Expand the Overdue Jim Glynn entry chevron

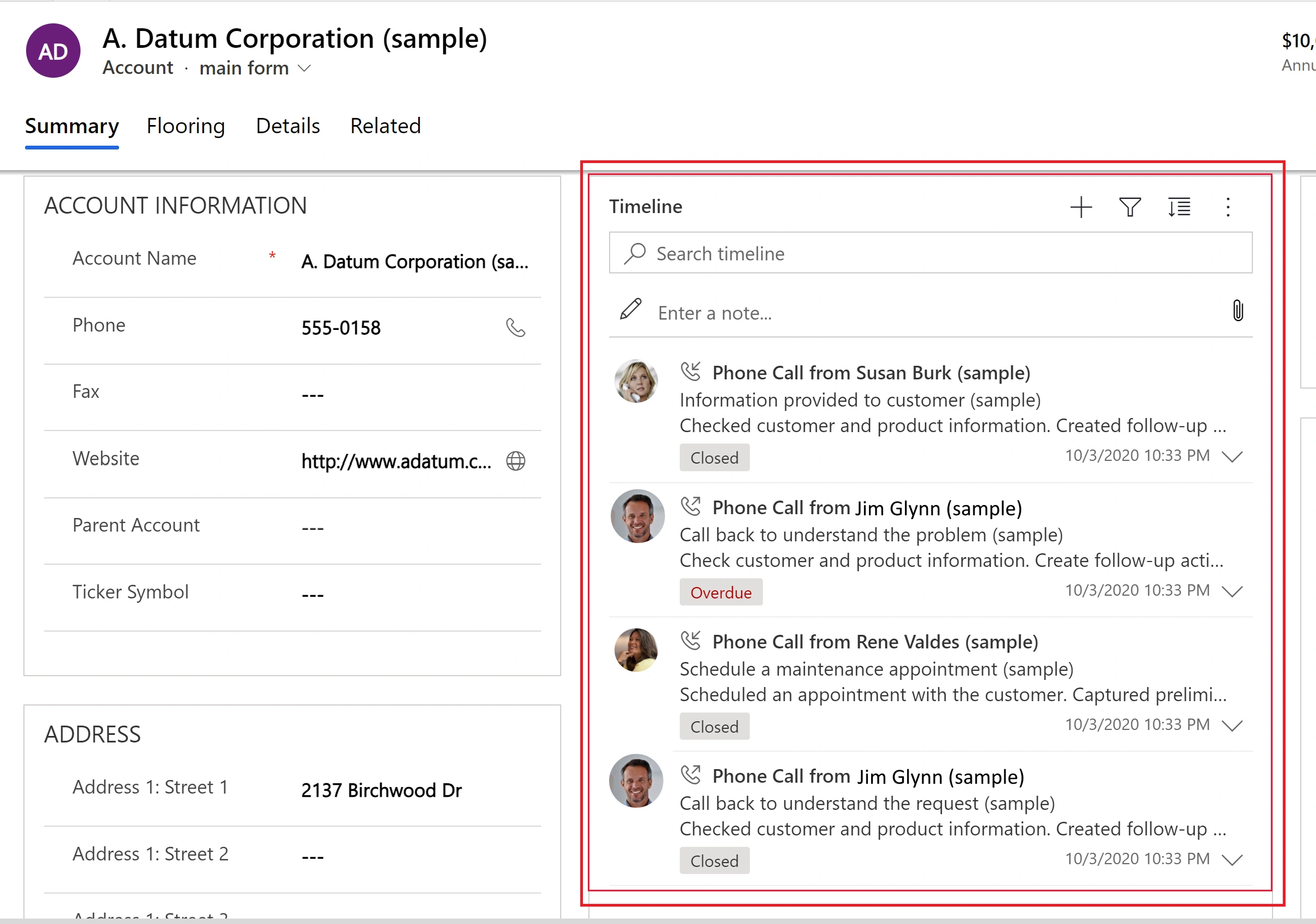pyautogui.click(x=1232, y=591)
